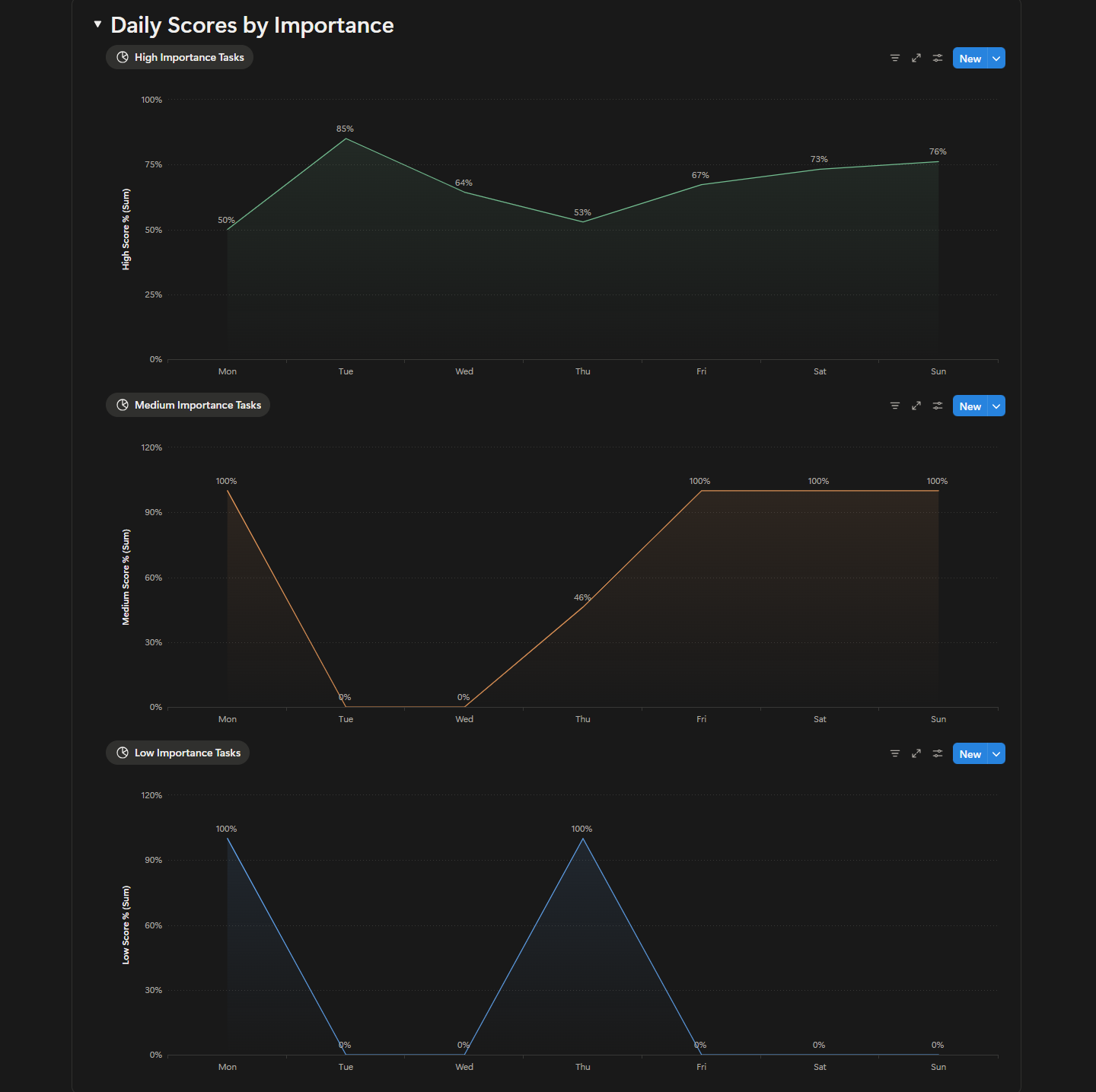Screen dimensions: 1096x1092
Task: Click the 85% Tuesday data point
Action: [x=346, y=139]
